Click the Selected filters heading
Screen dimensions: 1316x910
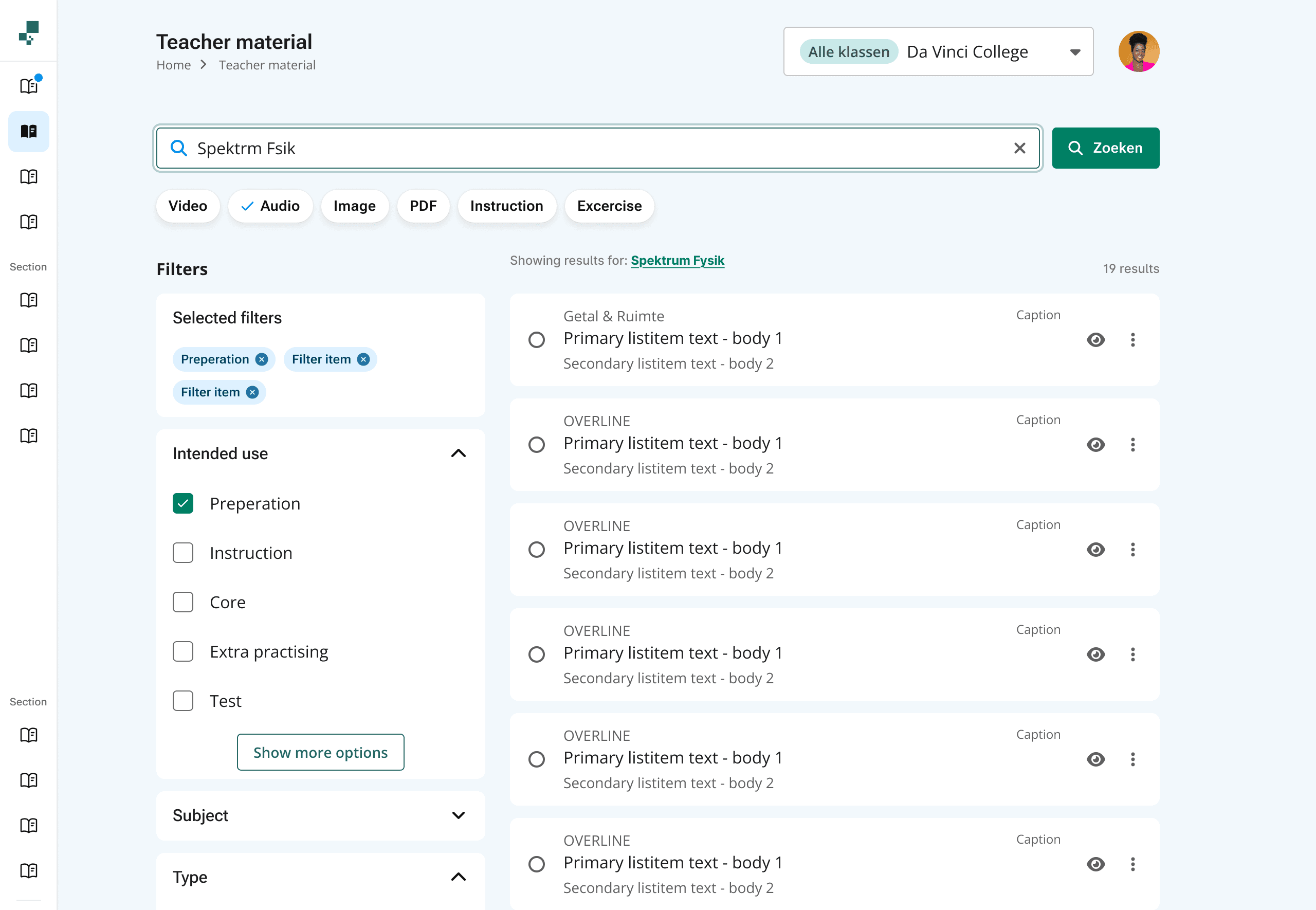click(x=227, y=318)
